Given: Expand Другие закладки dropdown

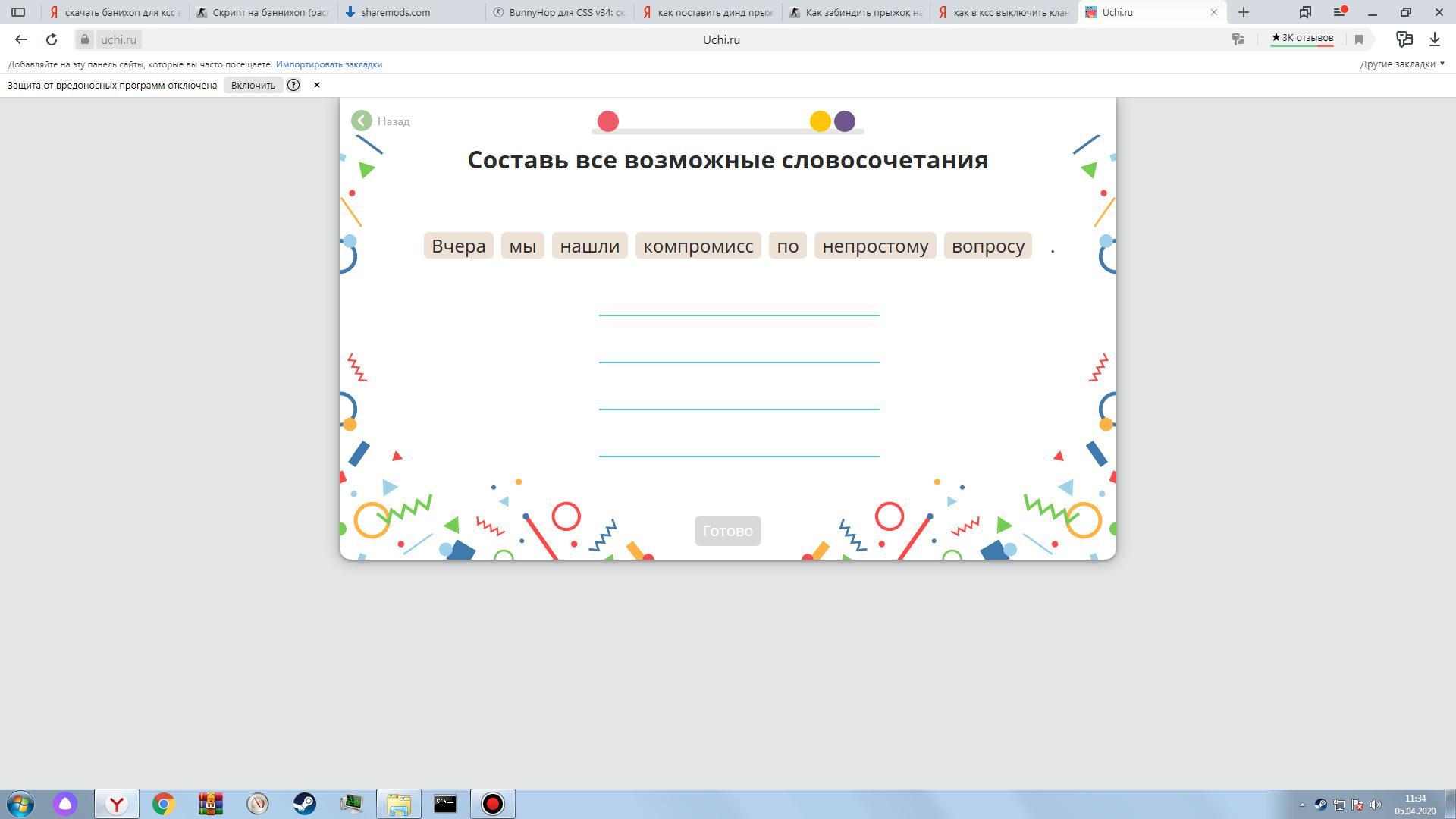Looking at the screenshot, I should click(1402, 64).
